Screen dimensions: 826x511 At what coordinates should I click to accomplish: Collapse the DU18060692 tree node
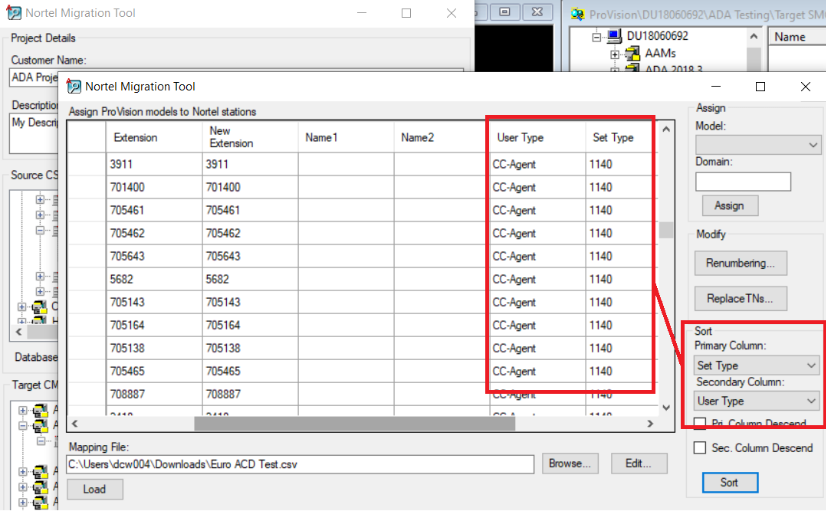pyautogui.click(x=596, y=37)
